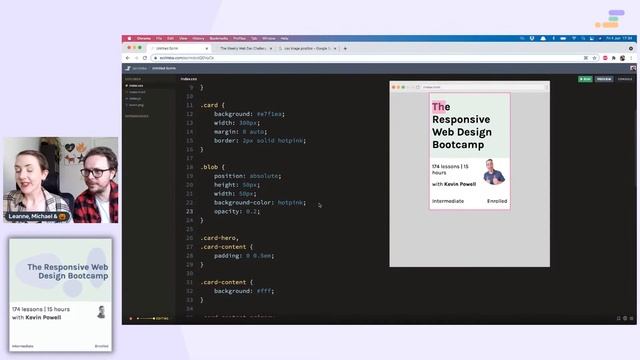Go back in browser history
The width and height of the screenshot is (640, 360).
click(128, 58)
